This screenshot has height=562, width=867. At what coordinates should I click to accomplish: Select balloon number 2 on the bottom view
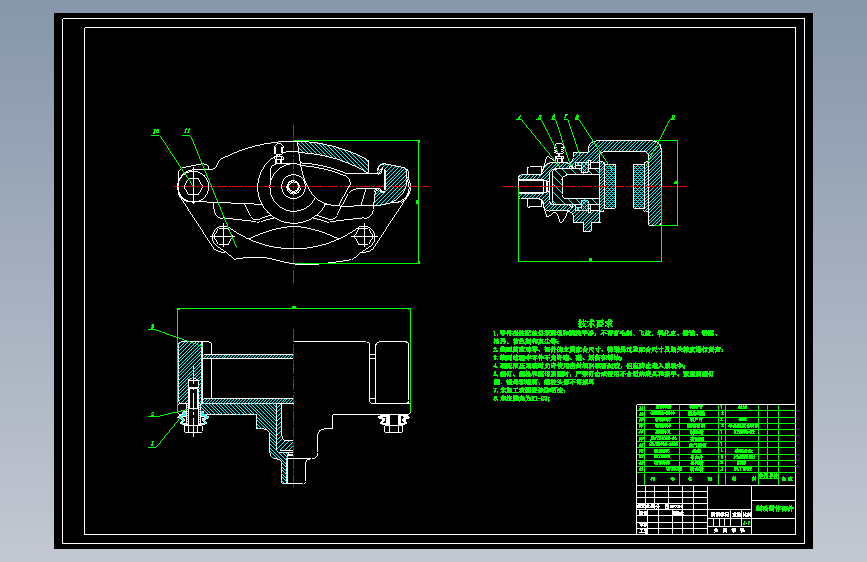point(152,414)
